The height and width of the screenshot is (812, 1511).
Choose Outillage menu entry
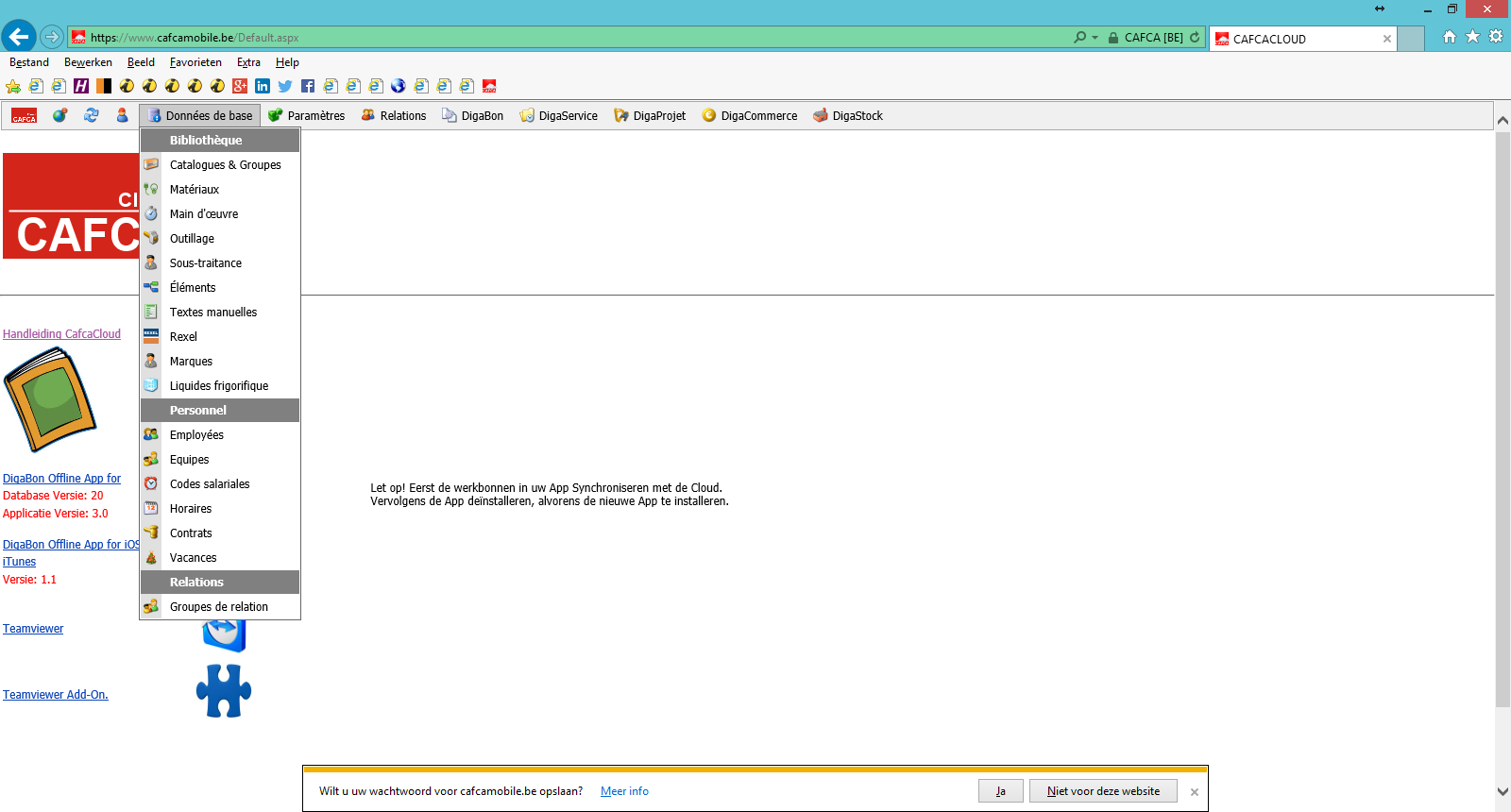(220, 239)
